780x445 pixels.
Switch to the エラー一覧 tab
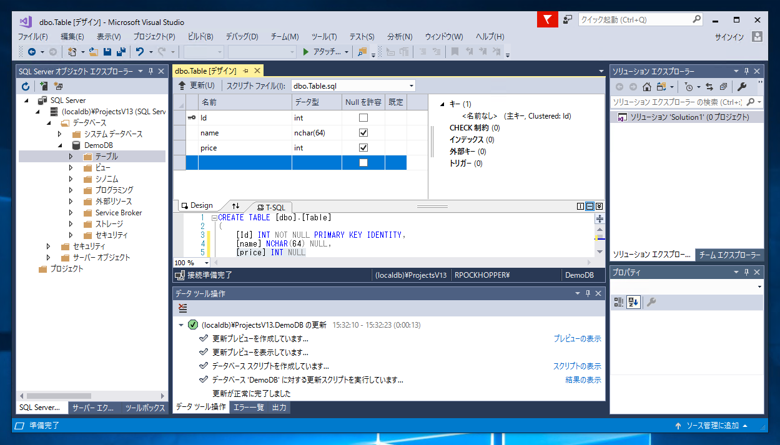(x=248, y=408)
